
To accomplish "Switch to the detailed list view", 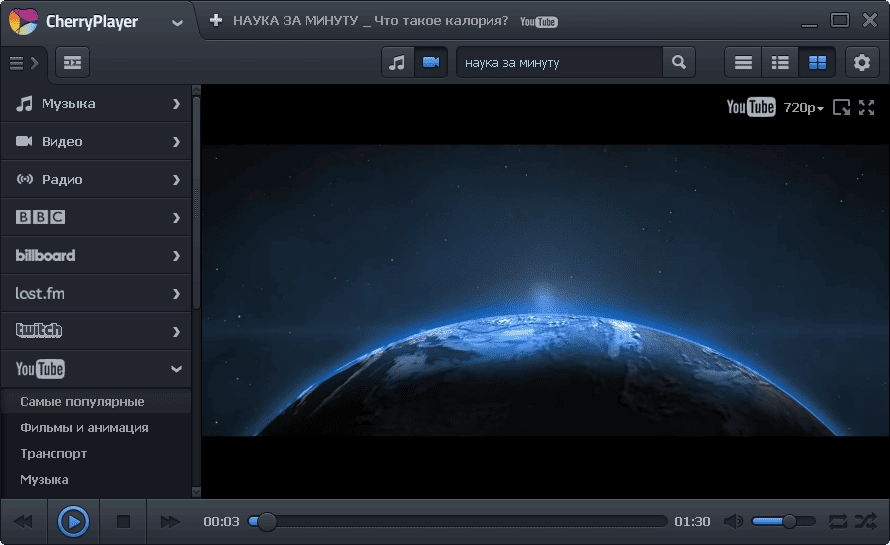I will (780, 62).
